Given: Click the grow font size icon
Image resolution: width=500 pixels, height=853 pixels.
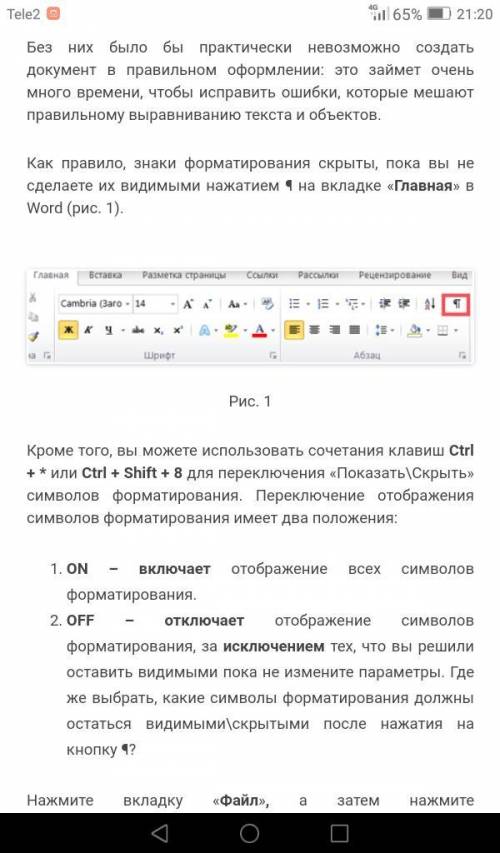Looking at the screenshot, I should click(188, 304).
